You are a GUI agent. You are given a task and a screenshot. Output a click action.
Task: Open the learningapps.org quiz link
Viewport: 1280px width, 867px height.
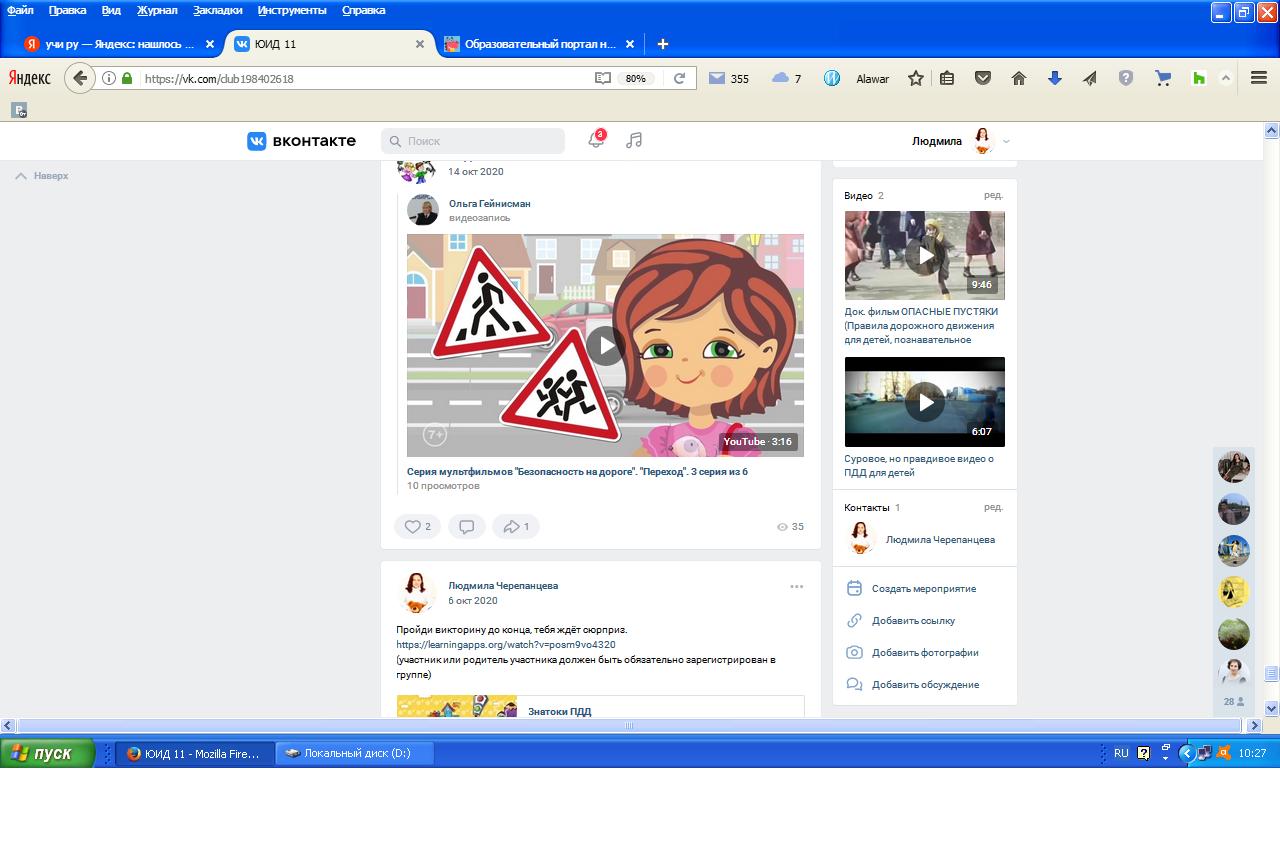pyautogui.click(x=506, y=644)
